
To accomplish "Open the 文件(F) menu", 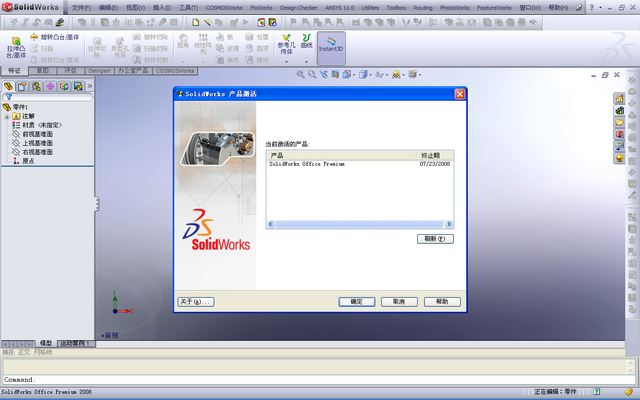I will 81,8.
